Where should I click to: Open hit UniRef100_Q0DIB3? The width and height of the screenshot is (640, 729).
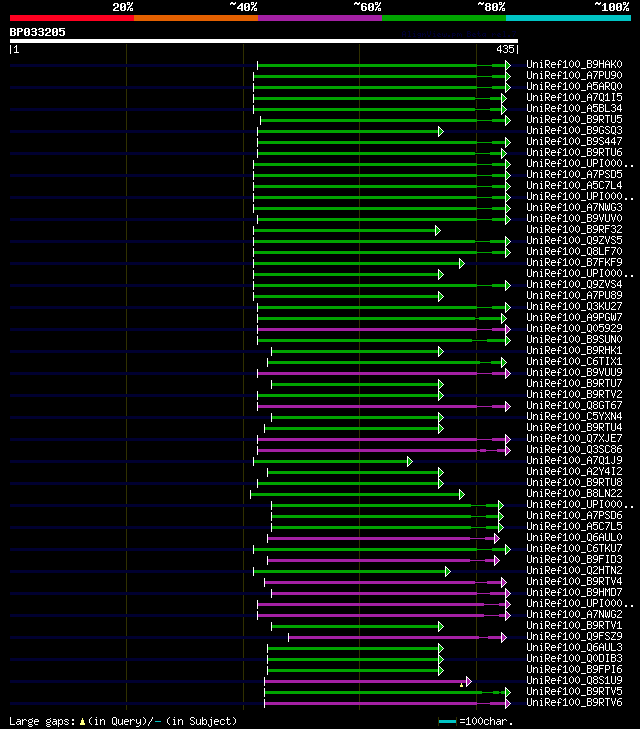pos(574,658)
